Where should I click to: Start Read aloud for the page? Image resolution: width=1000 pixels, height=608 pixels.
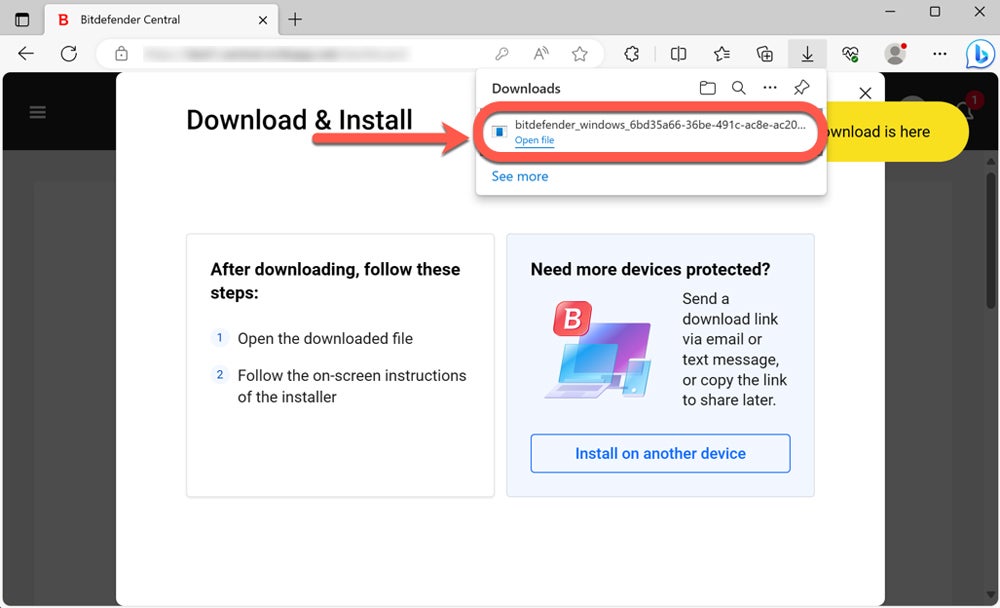pyautogui.click(x=540, y=54)
